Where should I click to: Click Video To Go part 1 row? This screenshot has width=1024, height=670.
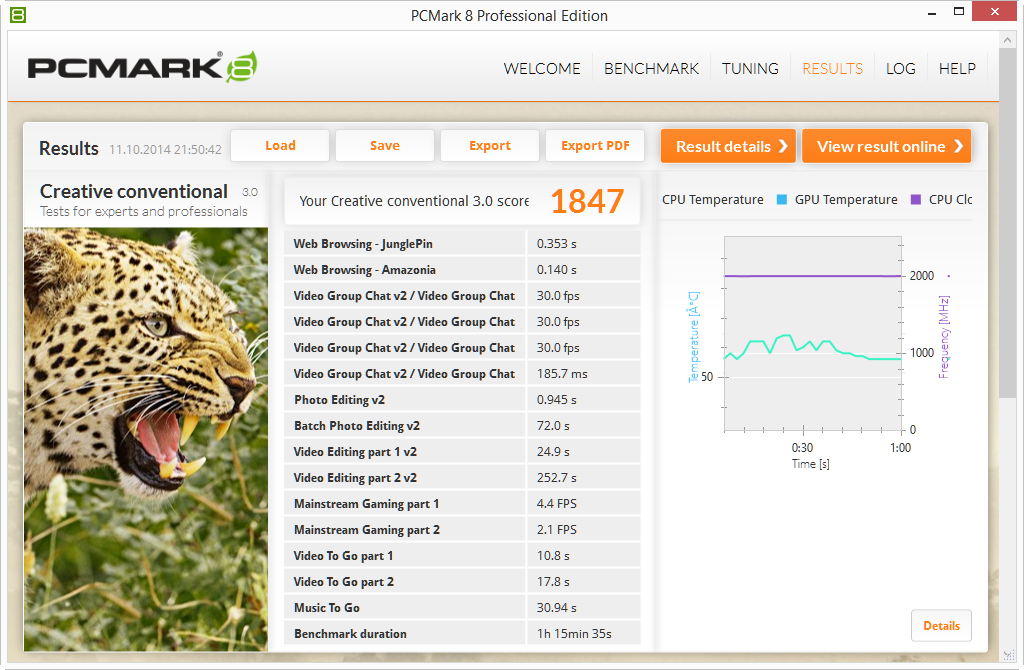click(462, 556)
